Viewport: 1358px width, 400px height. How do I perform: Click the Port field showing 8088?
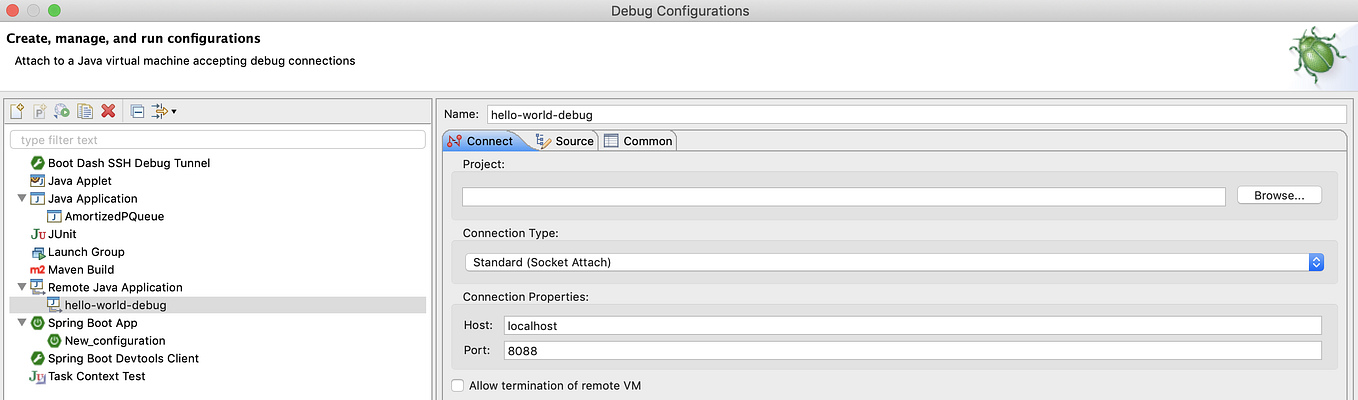[x=912, y=351]
